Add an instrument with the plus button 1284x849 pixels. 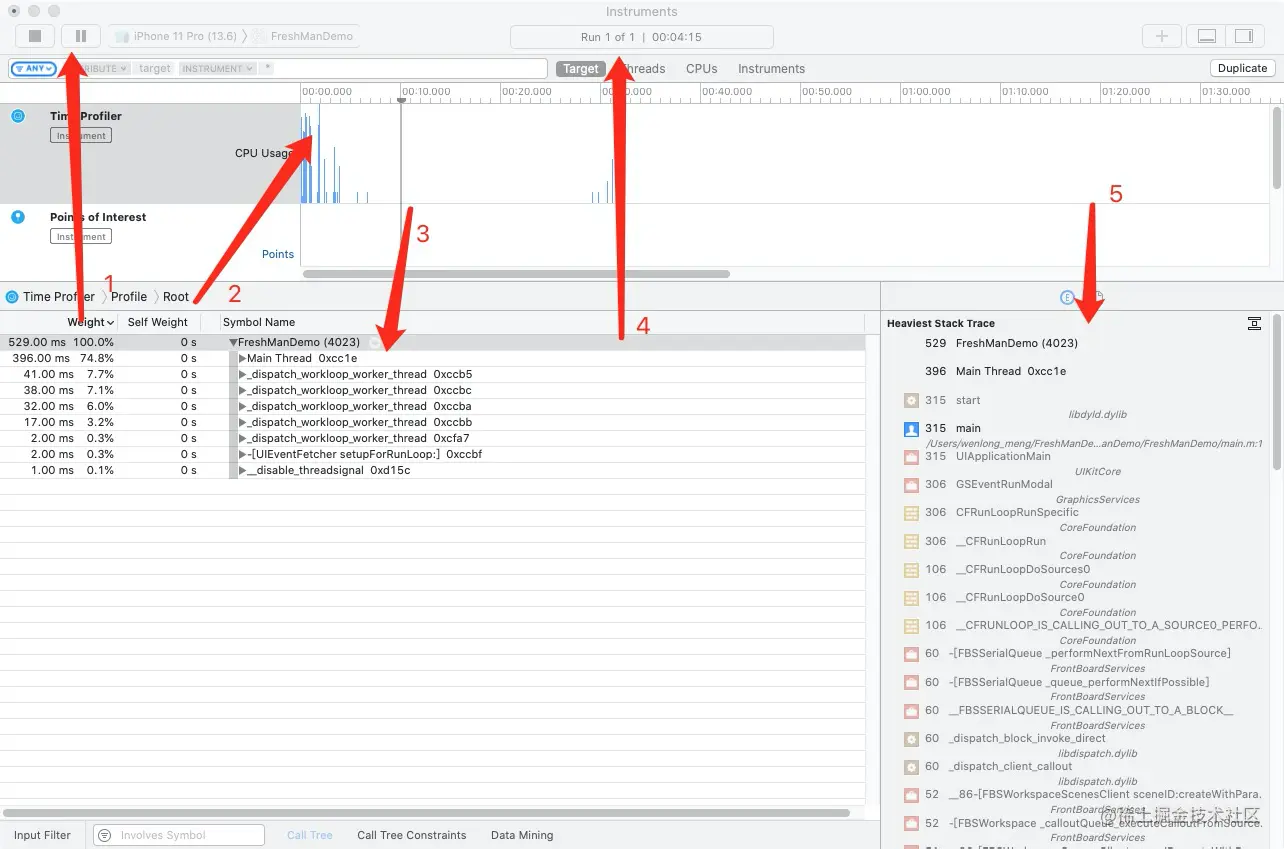click(x=1162, y=36)
